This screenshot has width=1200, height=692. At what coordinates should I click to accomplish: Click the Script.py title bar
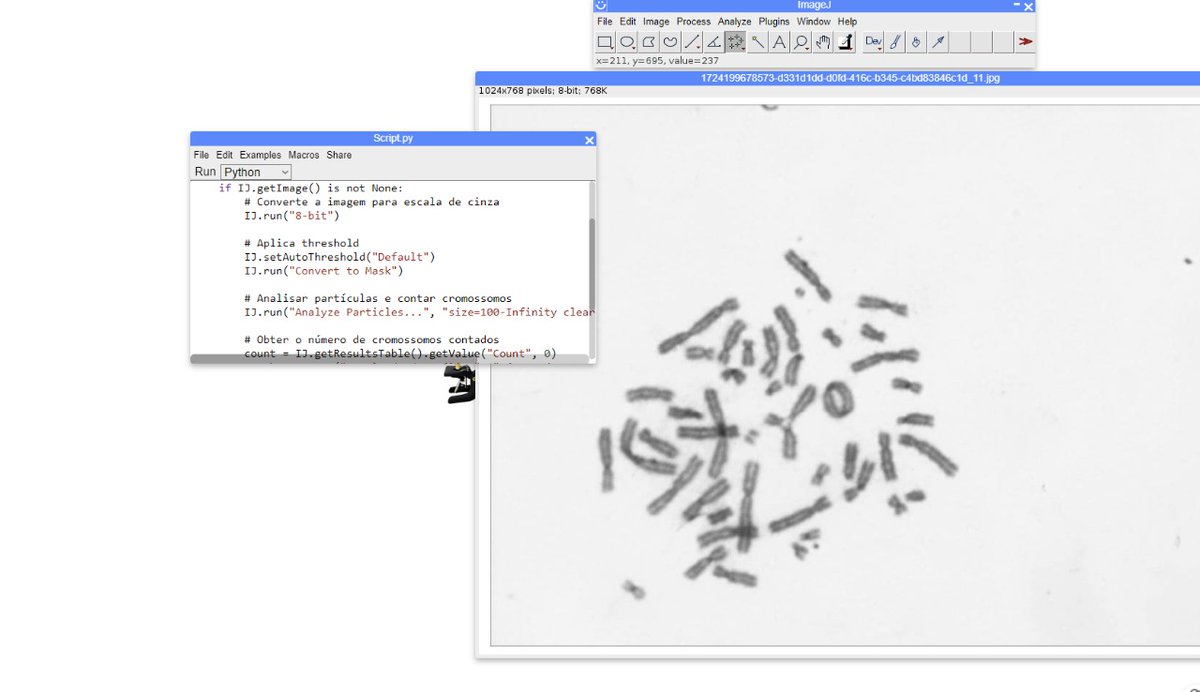point(393,139)
